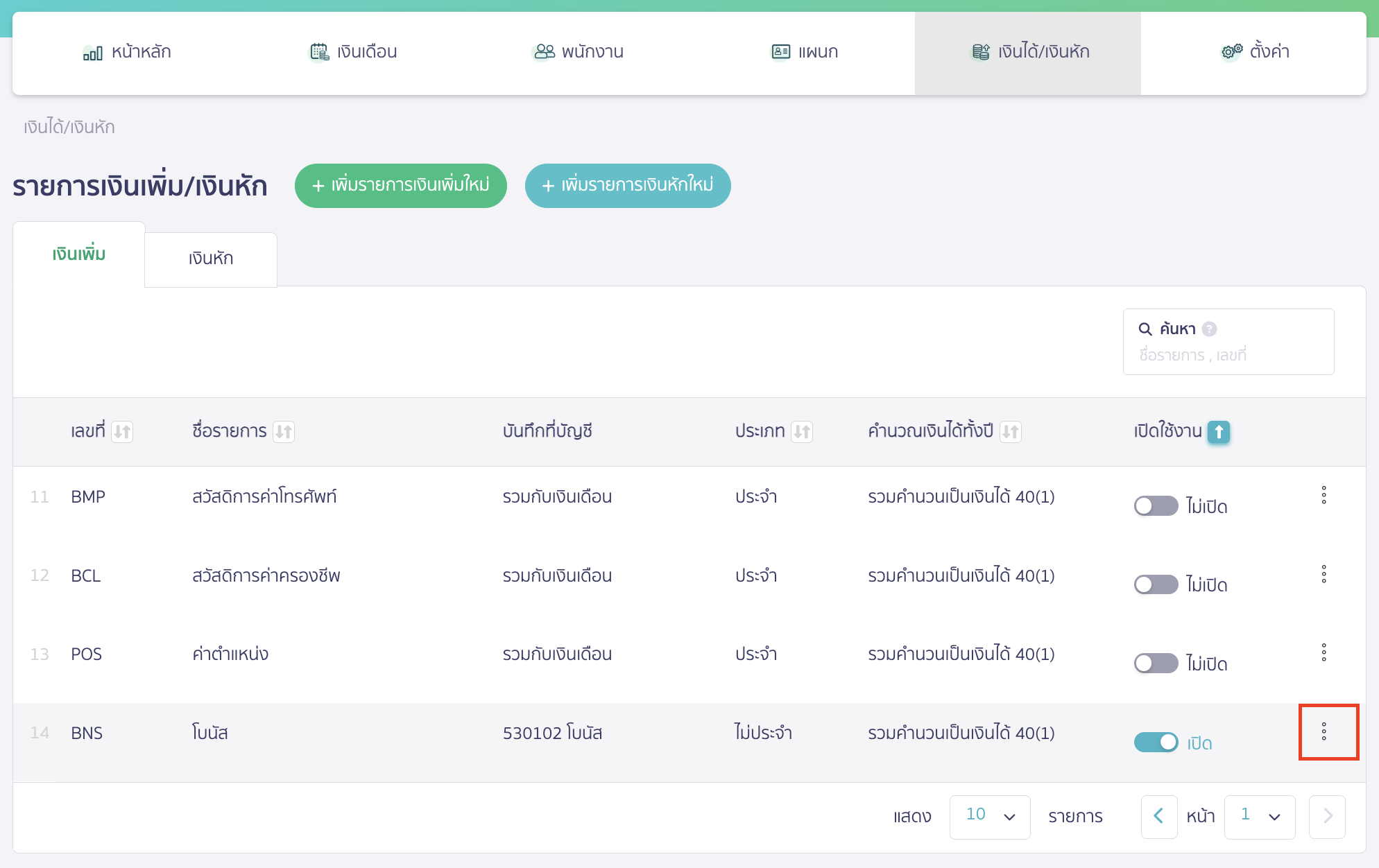
Task: Click the เปิดใช้งาน ascending sort arrow
Action: 1218,432
